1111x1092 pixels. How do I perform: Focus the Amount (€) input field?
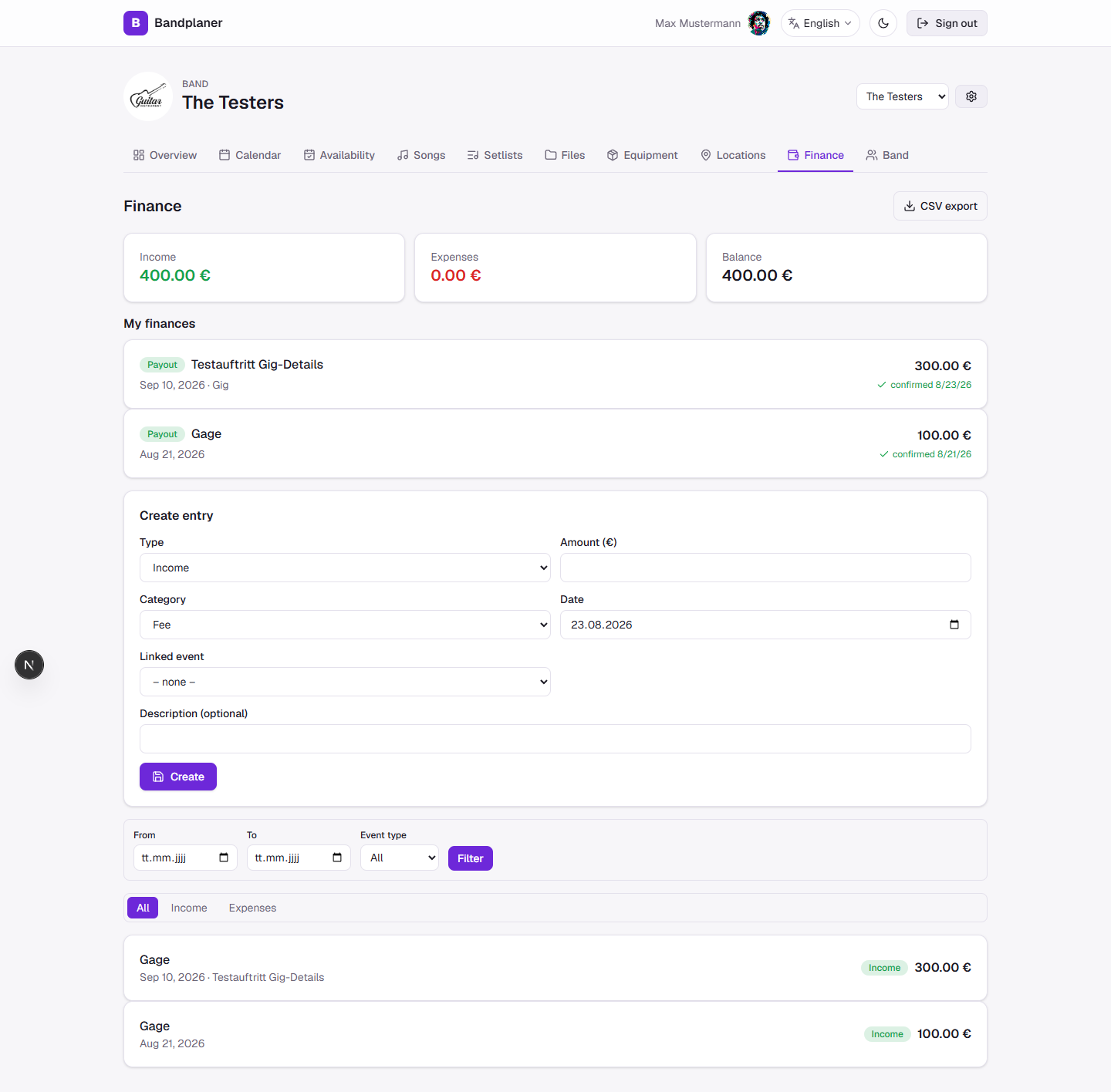click(x=765, y=568)
